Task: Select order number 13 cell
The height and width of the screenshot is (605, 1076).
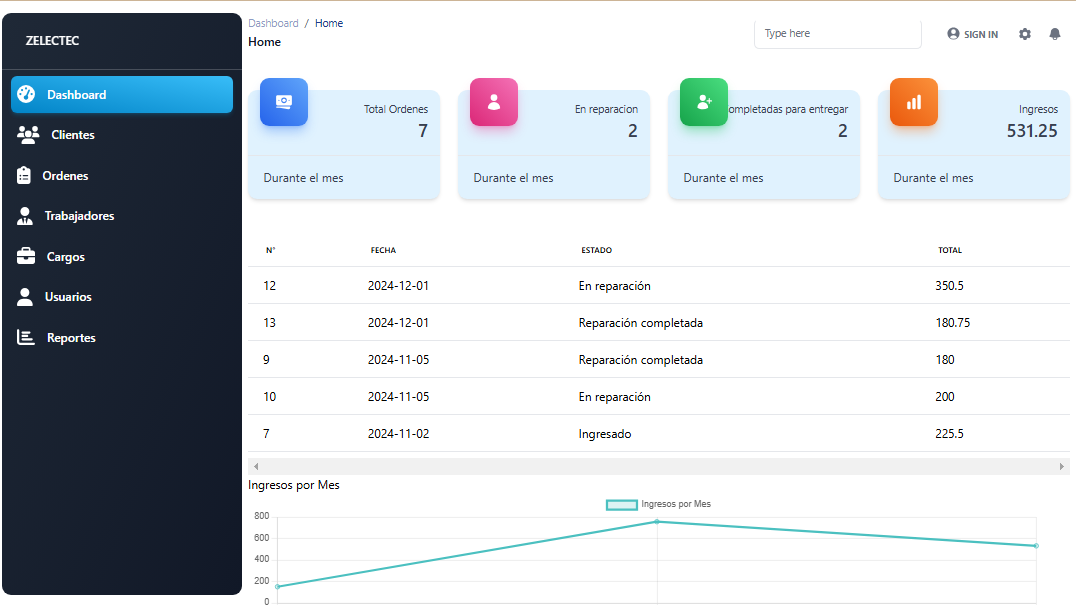Action: 270,322
